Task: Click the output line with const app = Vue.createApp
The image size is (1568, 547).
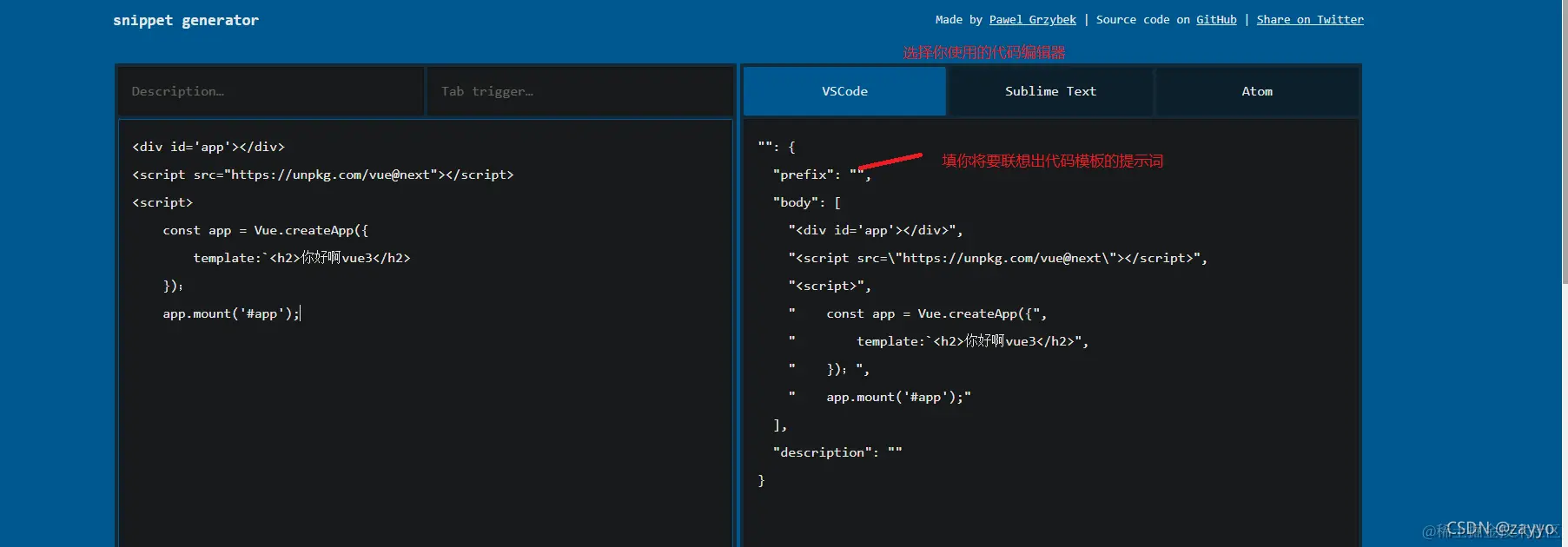Action: (x=918, y=313)
